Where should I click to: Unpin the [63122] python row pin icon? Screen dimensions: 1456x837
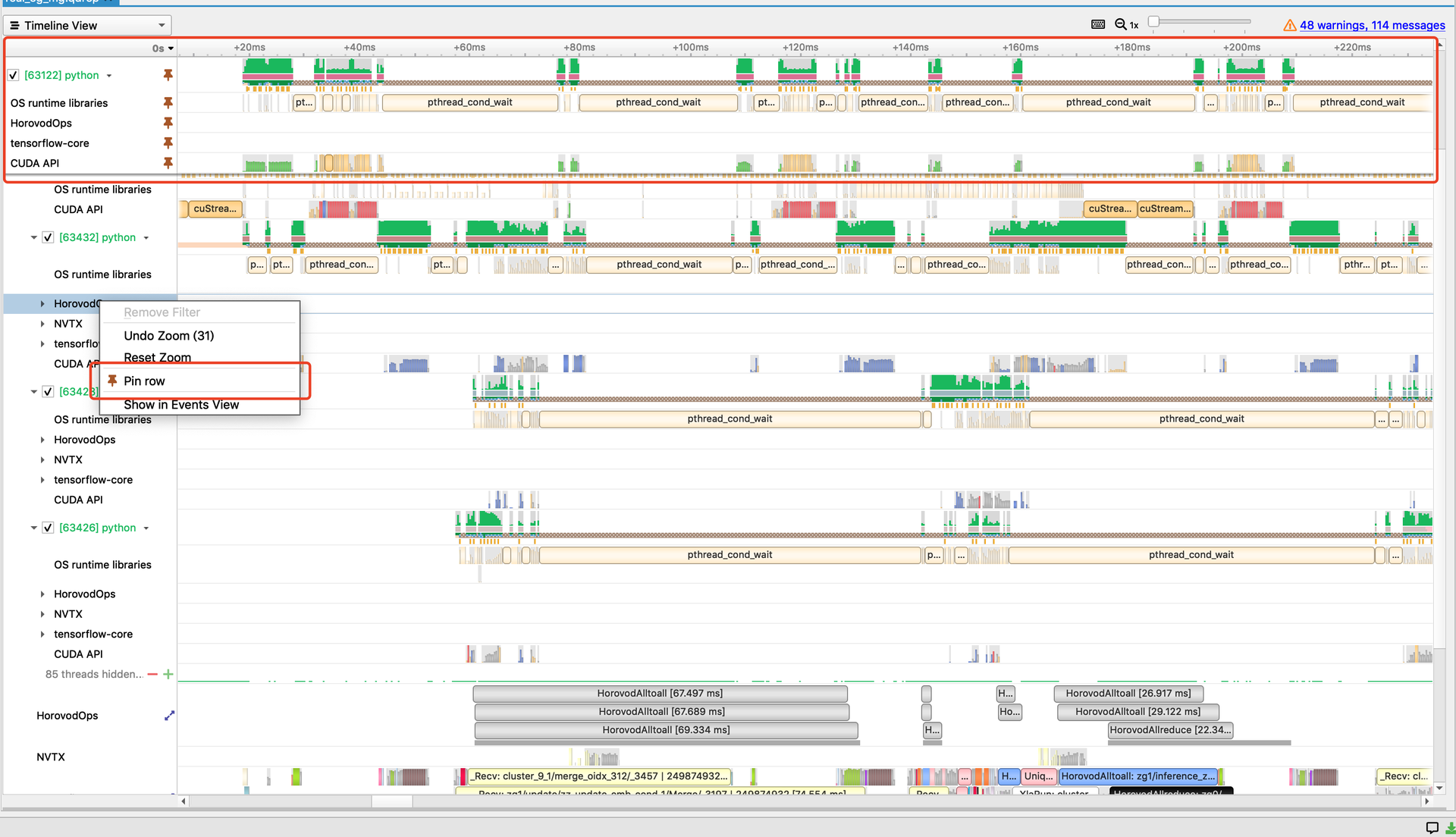[168, 75]
